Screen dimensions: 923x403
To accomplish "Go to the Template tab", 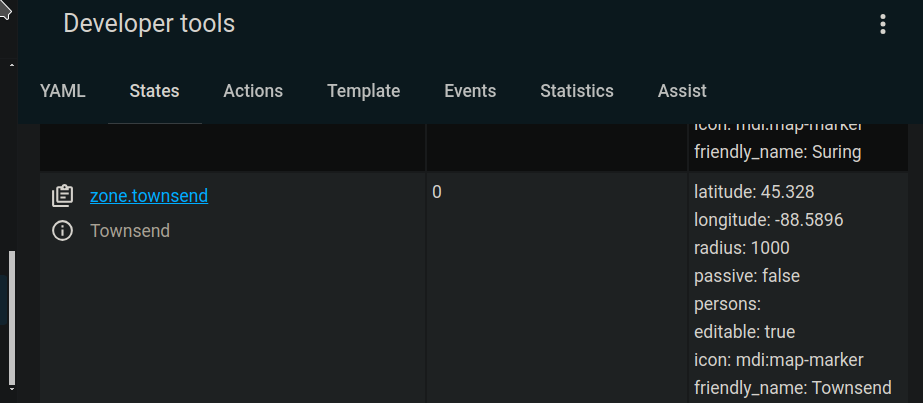I will pos(363,91).
